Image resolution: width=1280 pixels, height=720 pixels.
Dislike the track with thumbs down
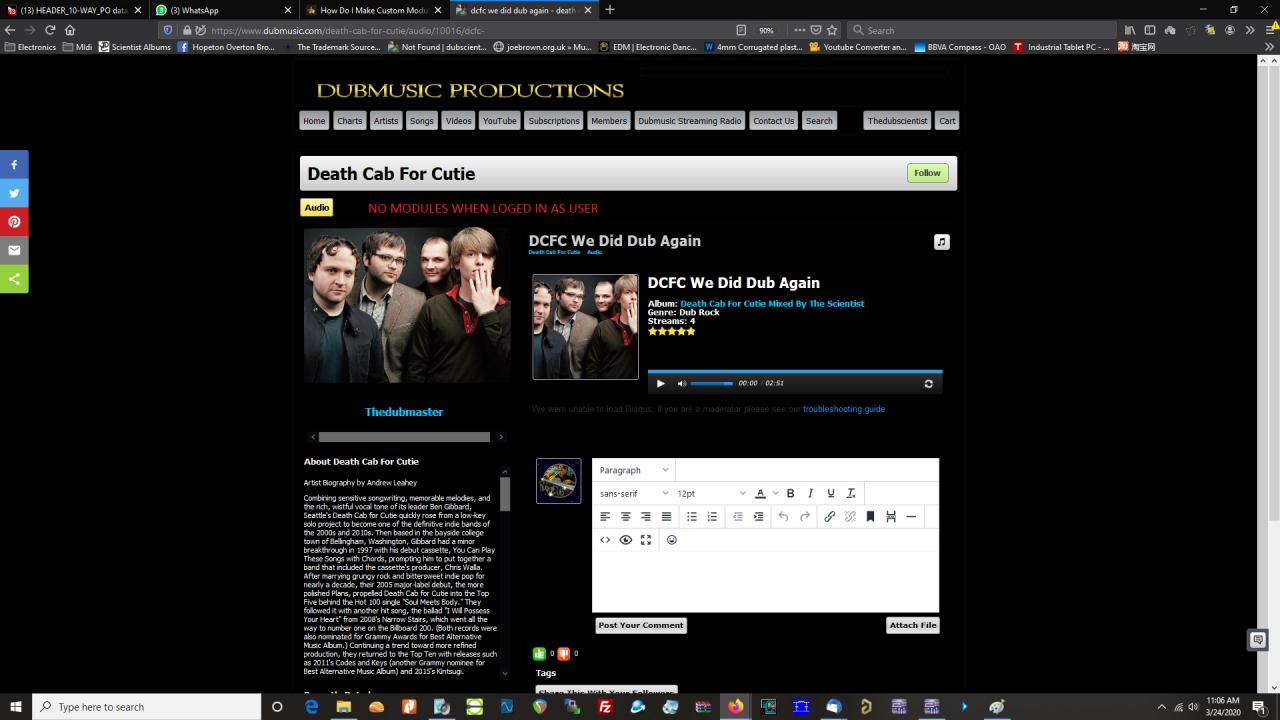[x=564, y=654]
